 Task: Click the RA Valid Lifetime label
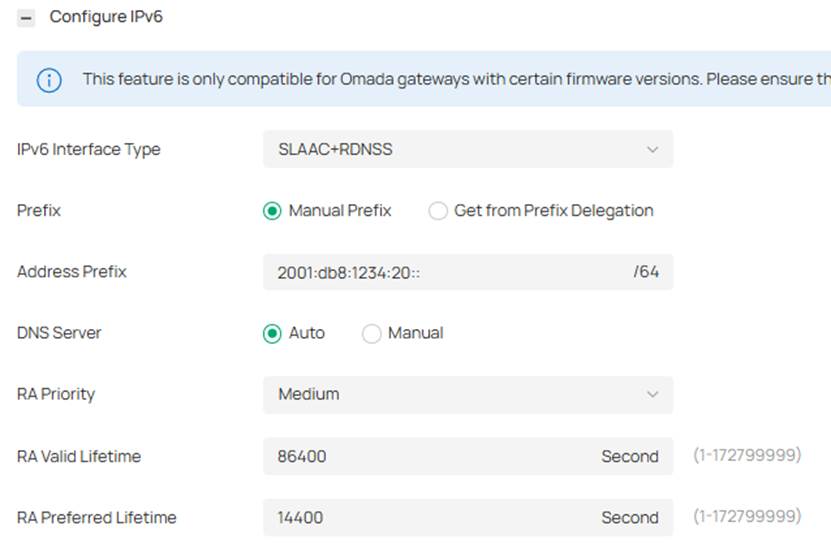click(x=79, y=456)
